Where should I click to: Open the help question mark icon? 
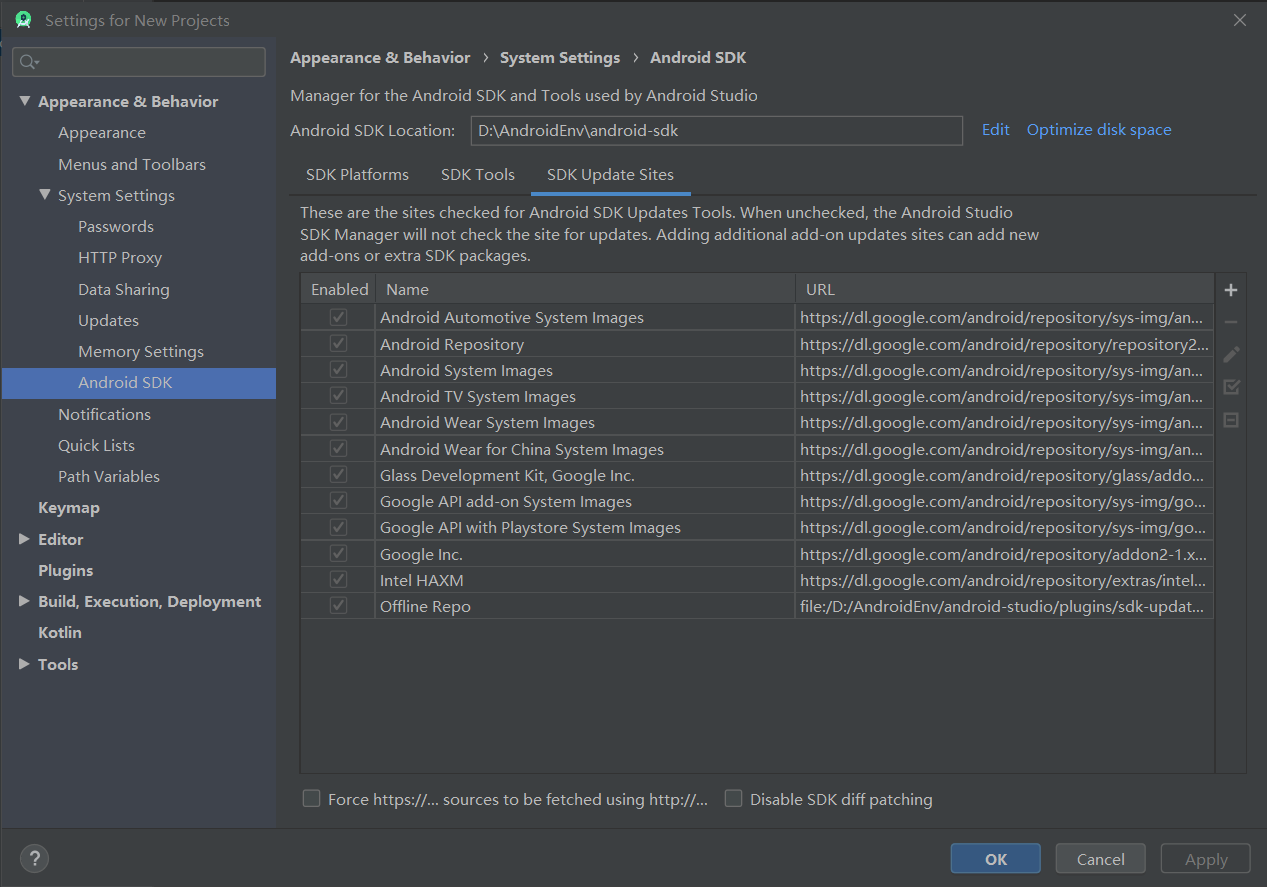pyautogui.click(x=34, y=858)
